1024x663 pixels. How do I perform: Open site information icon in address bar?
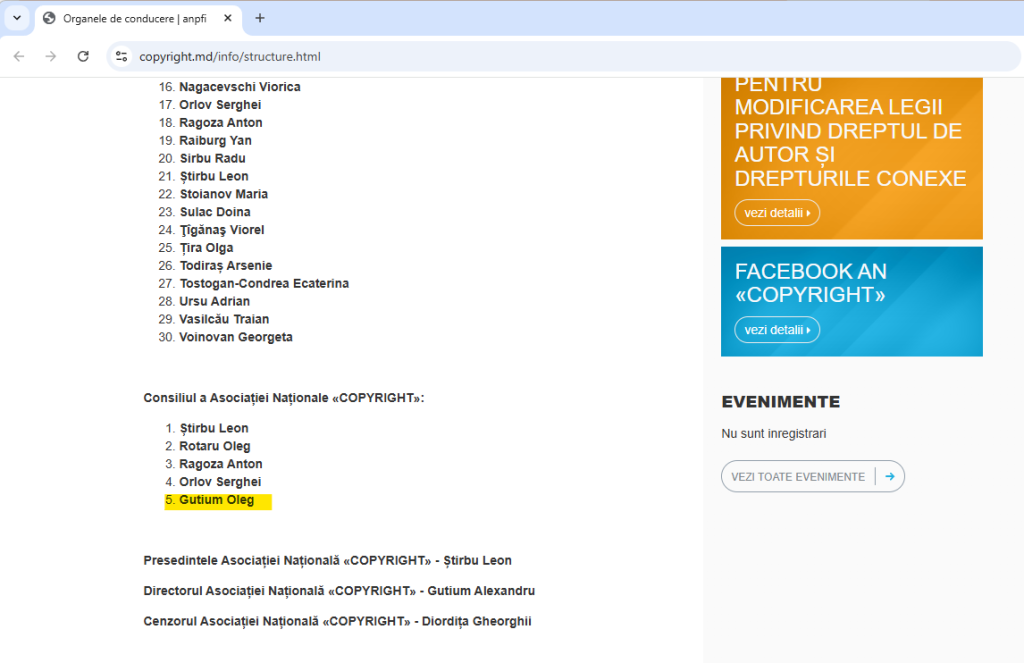[121, 57]
